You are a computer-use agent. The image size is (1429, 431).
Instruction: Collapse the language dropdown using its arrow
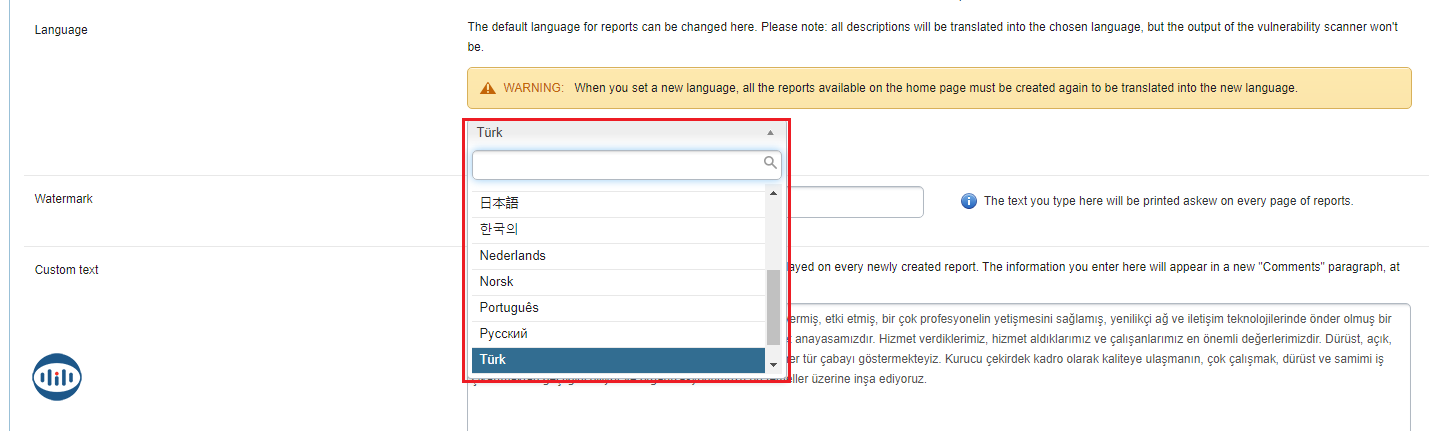pos(770,132)
